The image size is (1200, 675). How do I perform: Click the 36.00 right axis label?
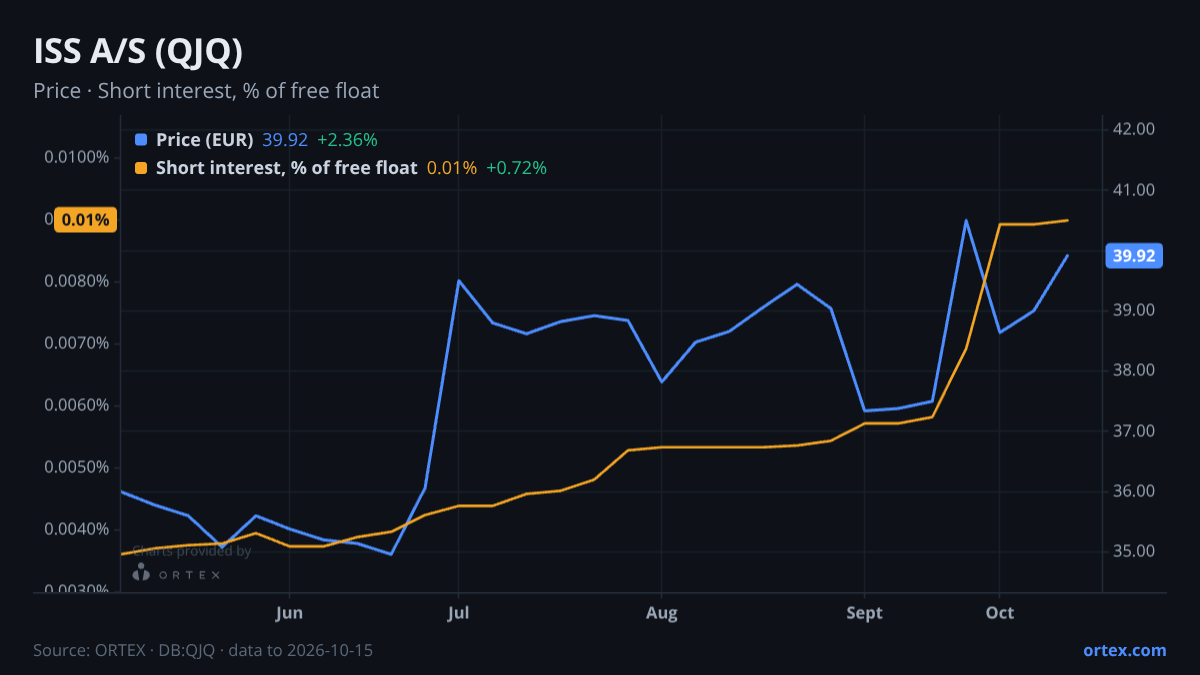click(x=1134, y=491)
